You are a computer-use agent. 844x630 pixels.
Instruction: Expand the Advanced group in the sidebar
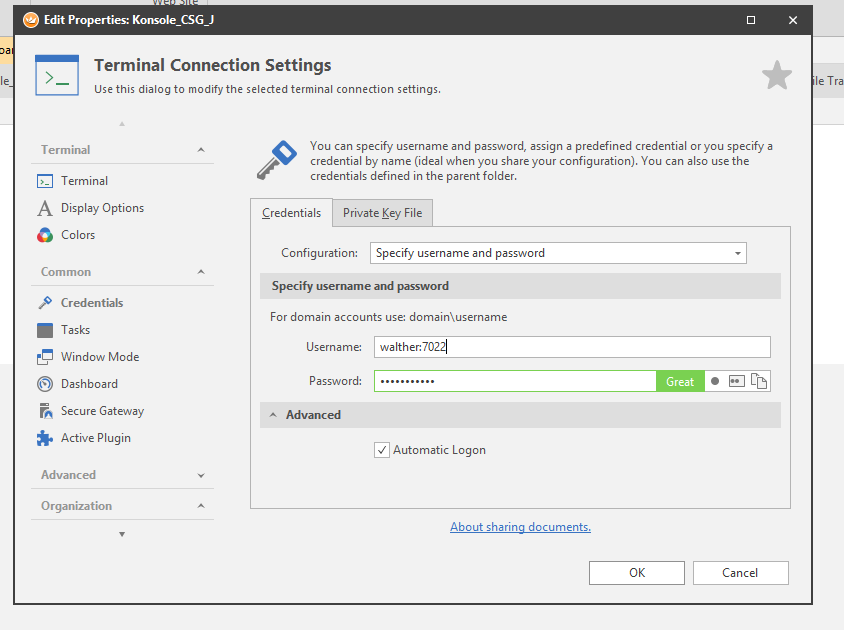click(201, 475)
